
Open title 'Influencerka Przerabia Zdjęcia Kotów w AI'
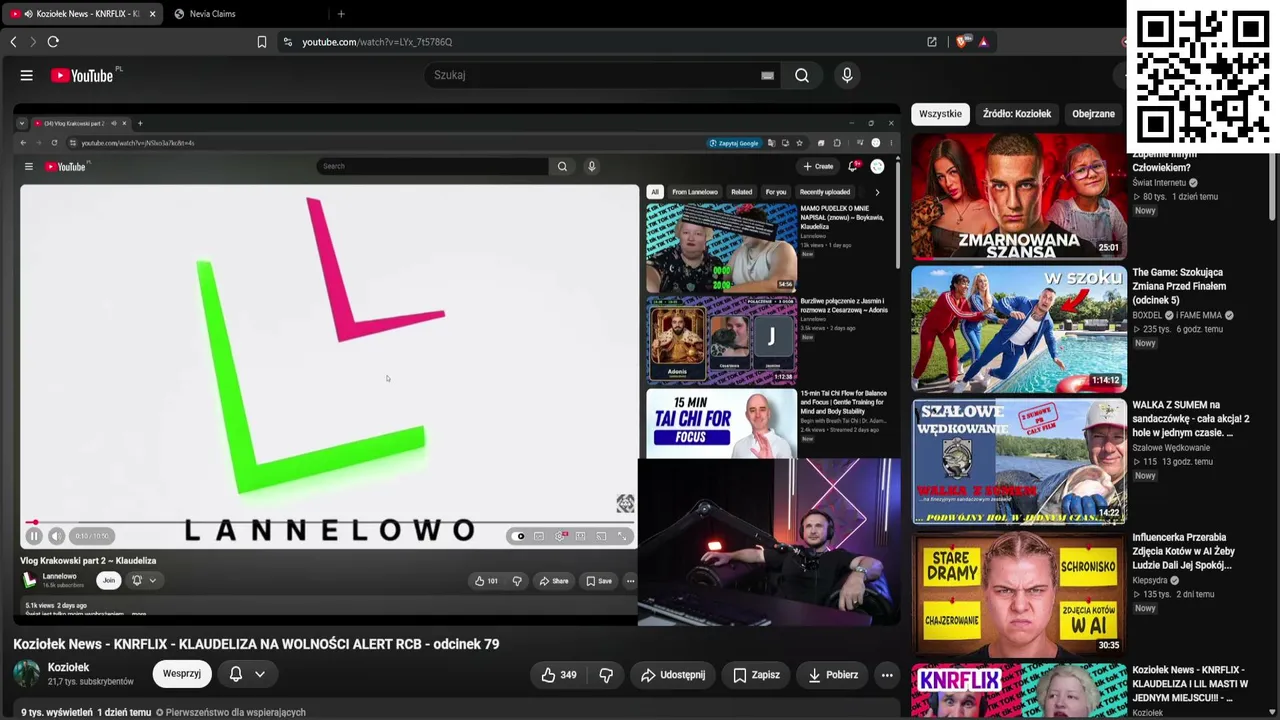pos(1184,552)
